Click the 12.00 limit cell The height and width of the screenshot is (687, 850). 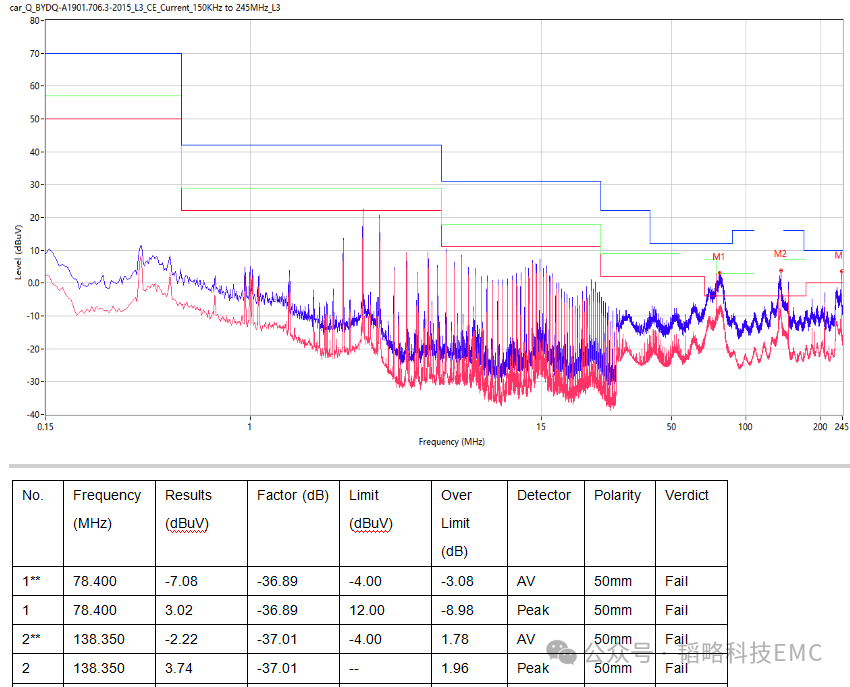tap(366, 610)
